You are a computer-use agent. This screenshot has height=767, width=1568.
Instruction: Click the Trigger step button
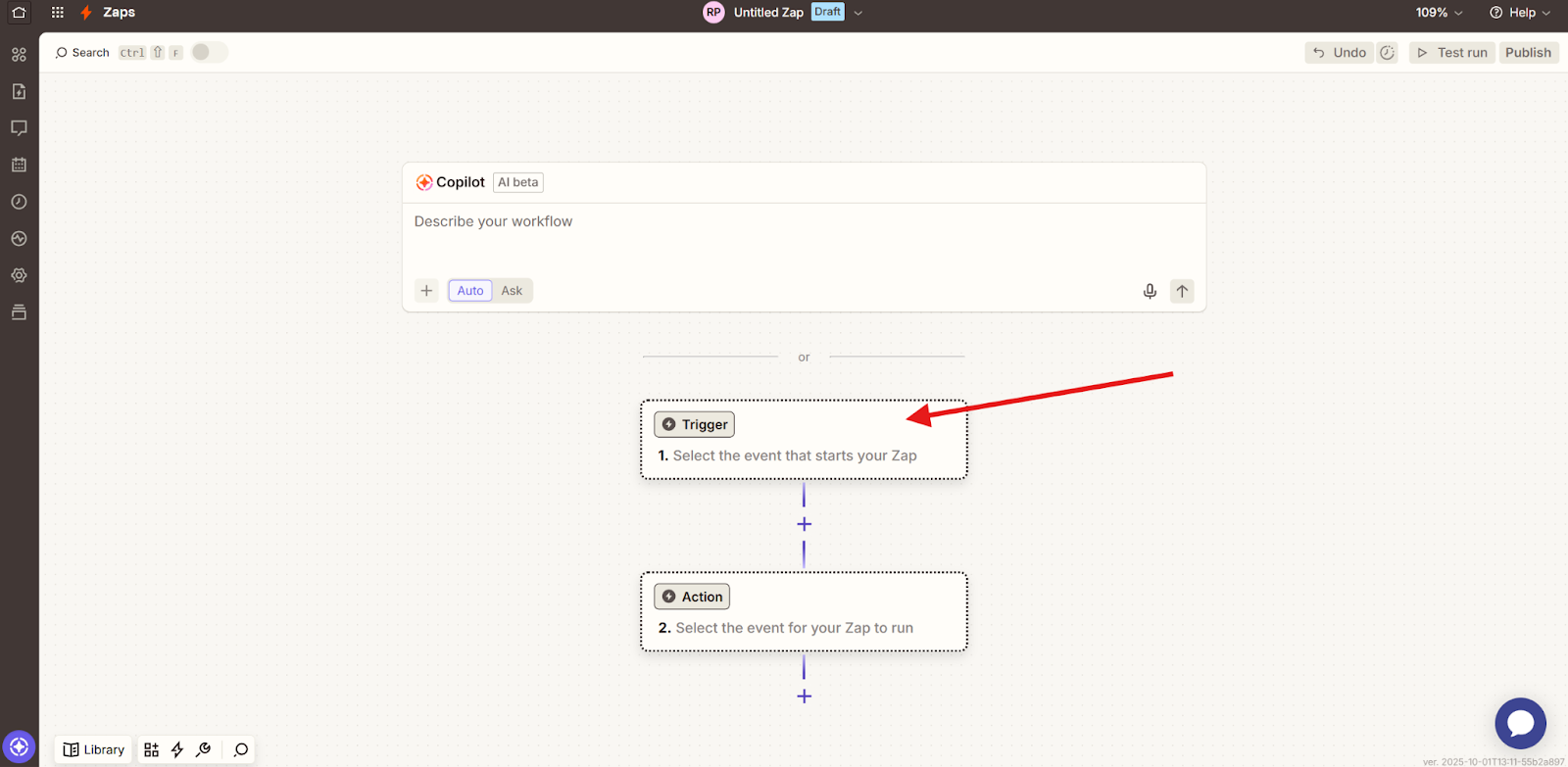(694, 424)
